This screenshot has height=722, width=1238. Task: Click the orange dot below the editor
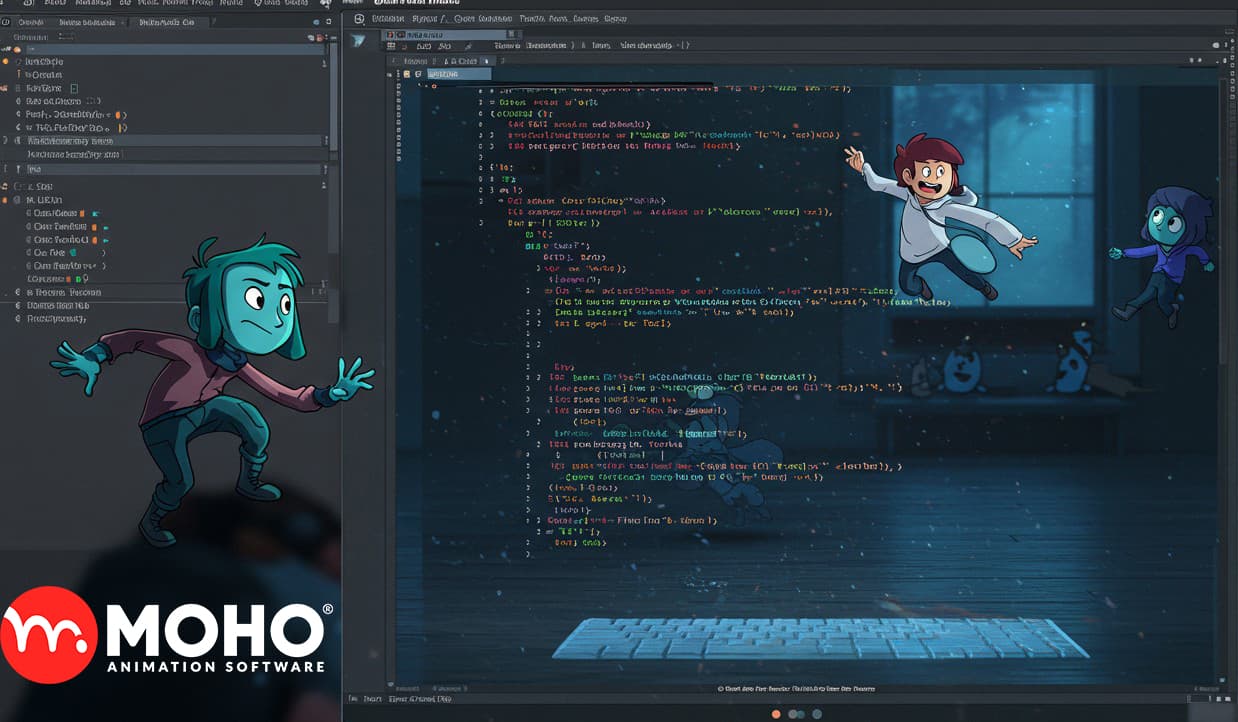776,714
